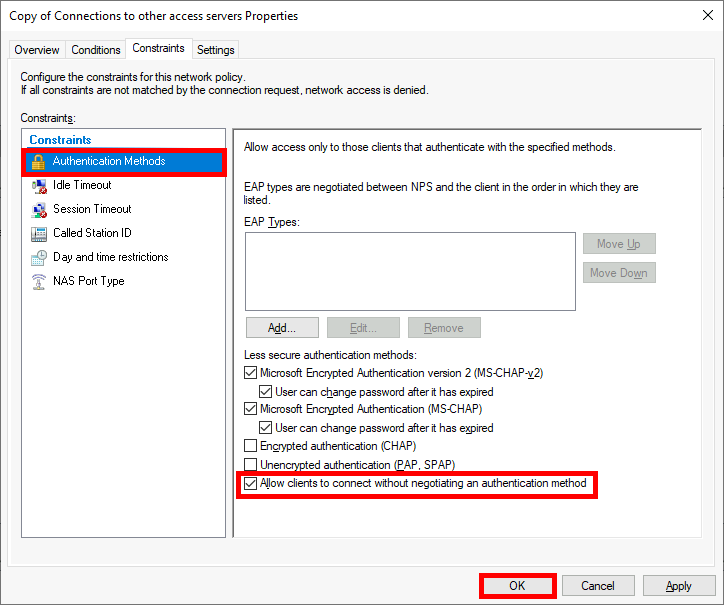The height and width of the screenshot is (605, 724).
Task: Select NAS Port Type constraint
Action: click(x=88, y=281)
